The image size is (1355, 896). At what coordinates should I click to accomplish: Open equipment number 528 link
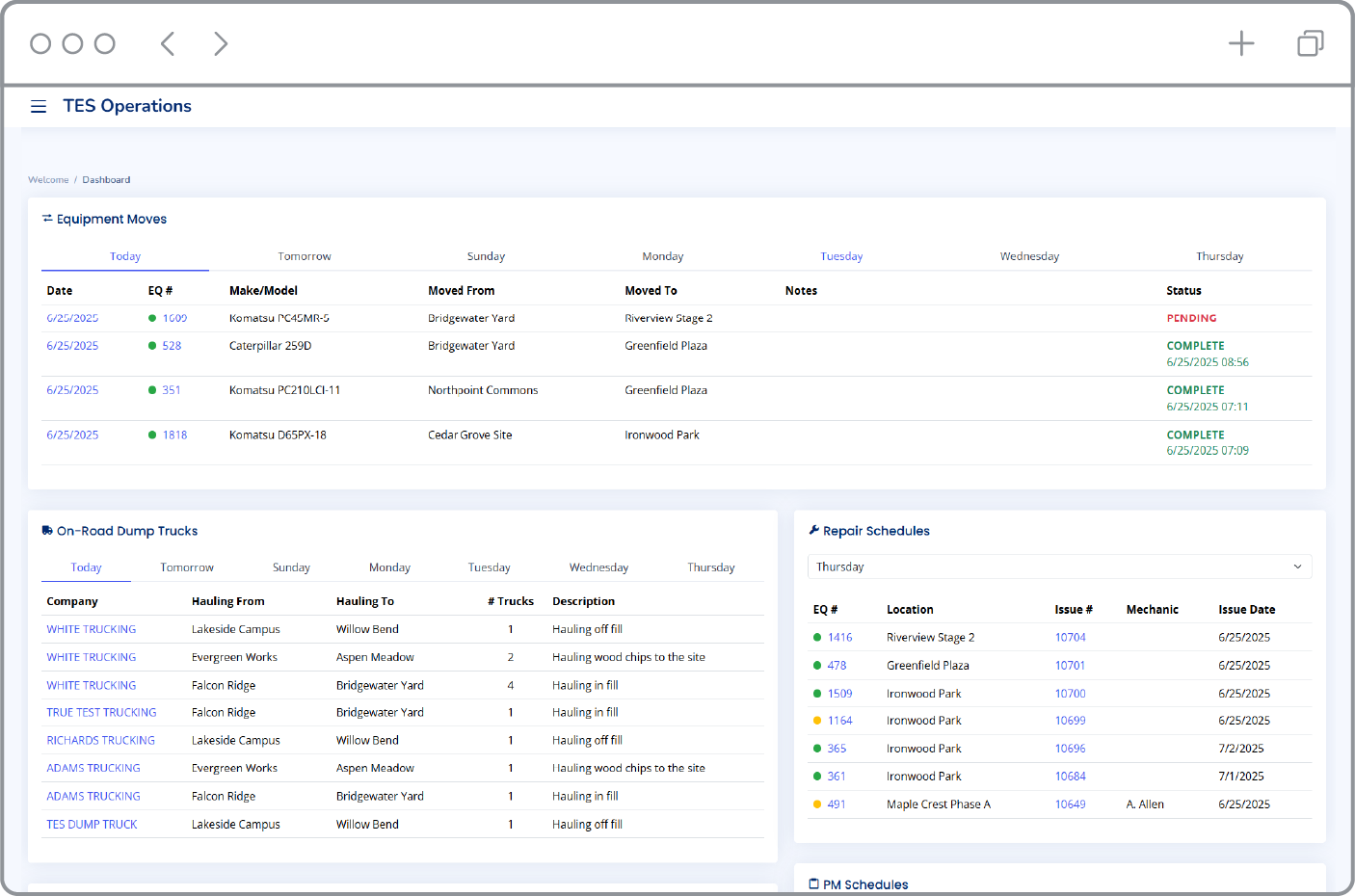[172, 346]
